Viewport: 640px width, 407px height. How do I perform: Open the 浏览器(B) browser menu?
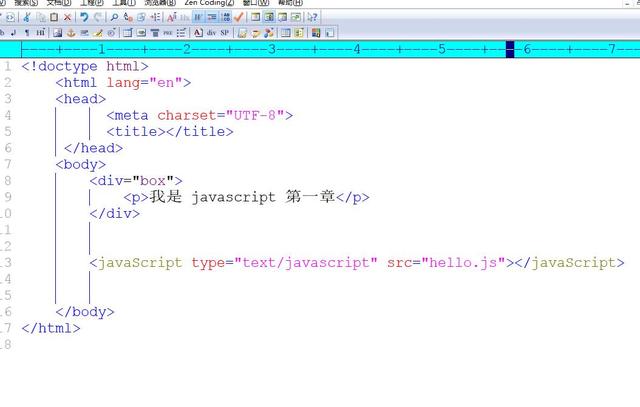[x=160, y=2]
